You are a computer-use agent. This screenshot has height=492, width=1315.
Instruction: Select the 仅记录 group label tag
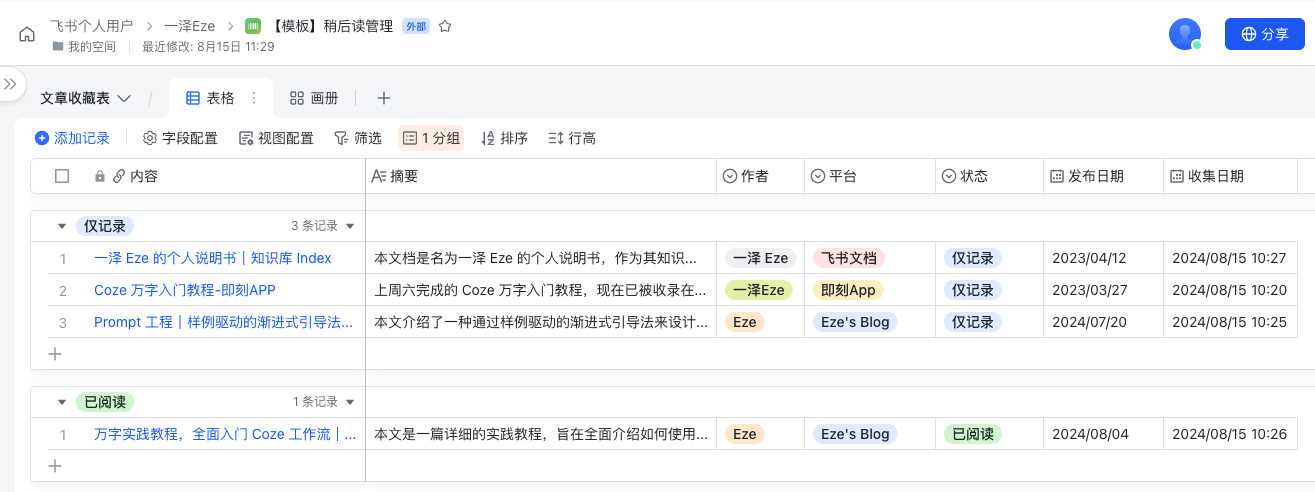pyautogui.click(x=105, y=226)
